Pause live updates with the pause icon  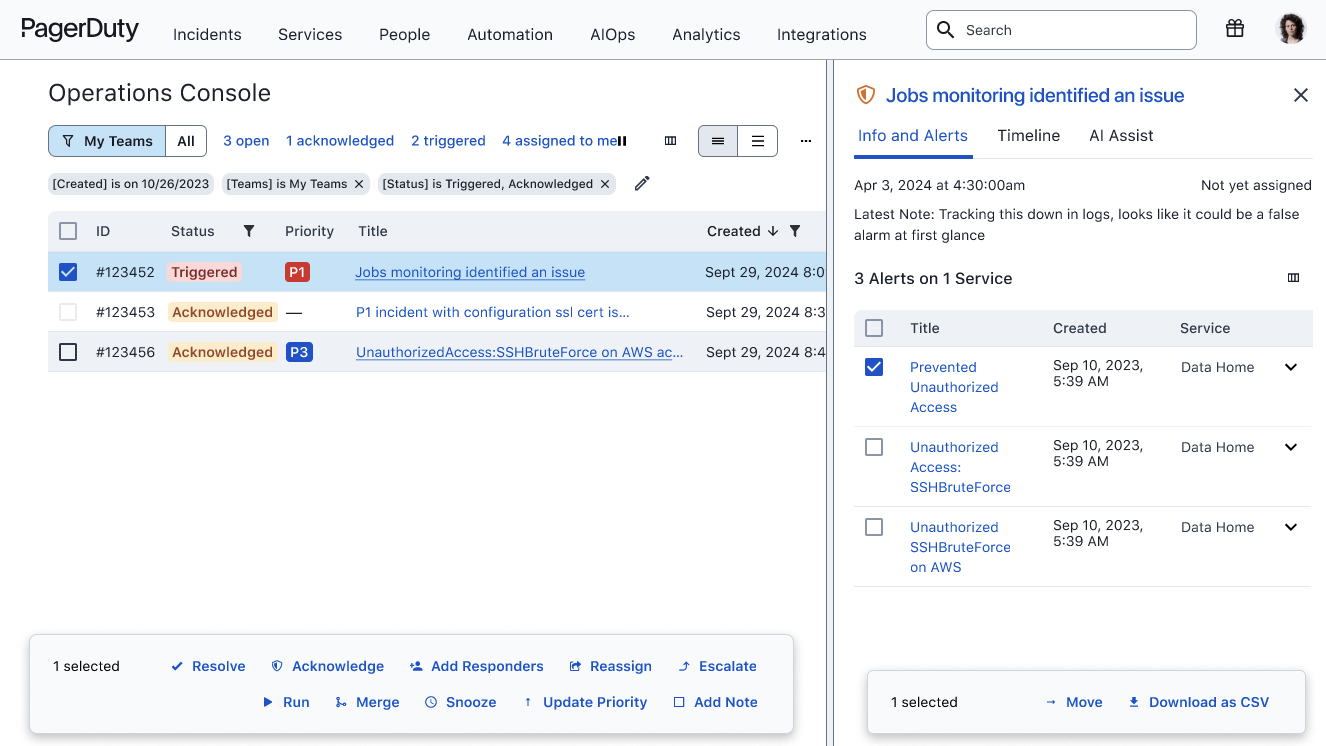point(622,141)
